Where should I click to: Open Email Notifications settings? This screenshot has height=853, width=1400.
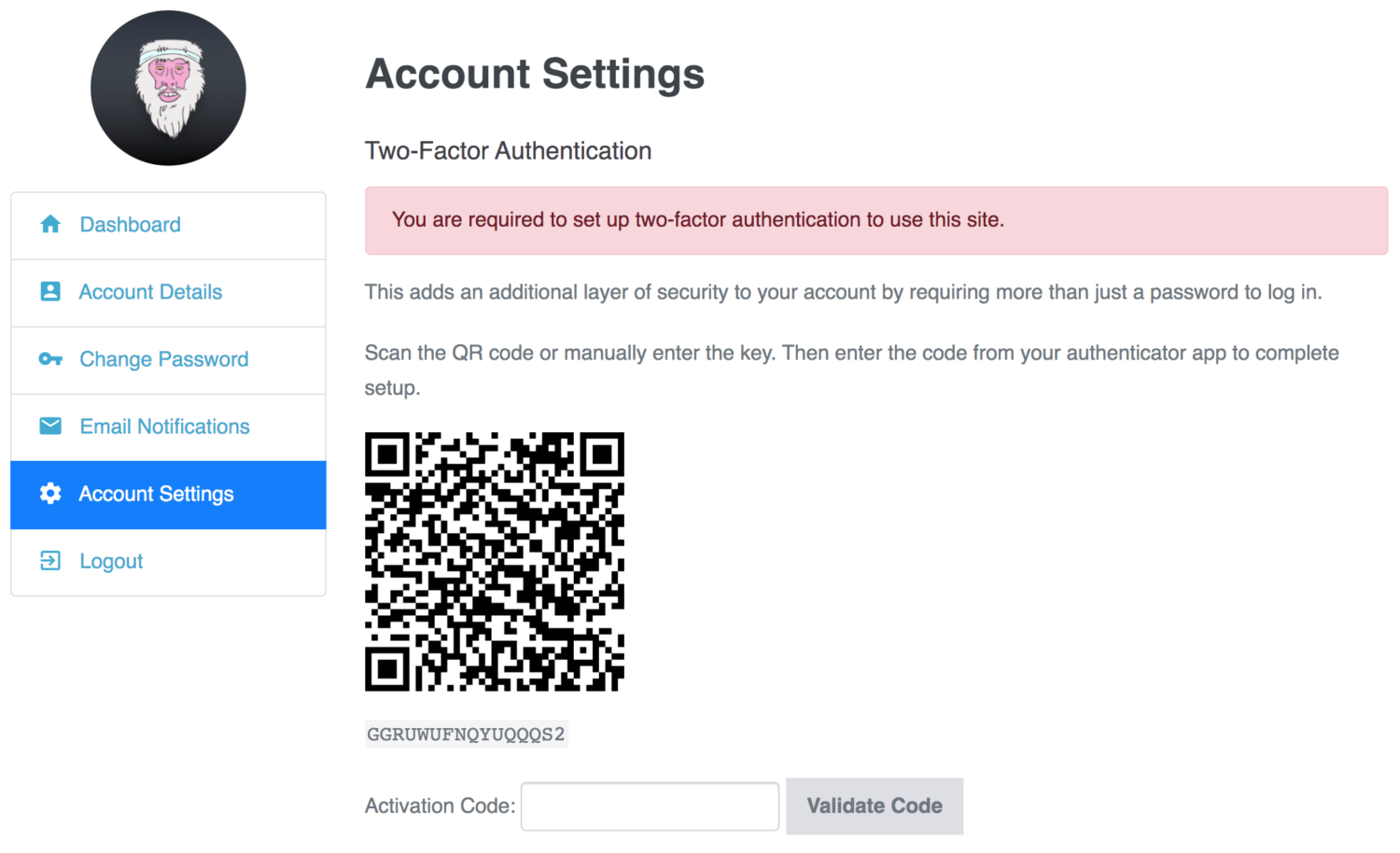[168, 427]
